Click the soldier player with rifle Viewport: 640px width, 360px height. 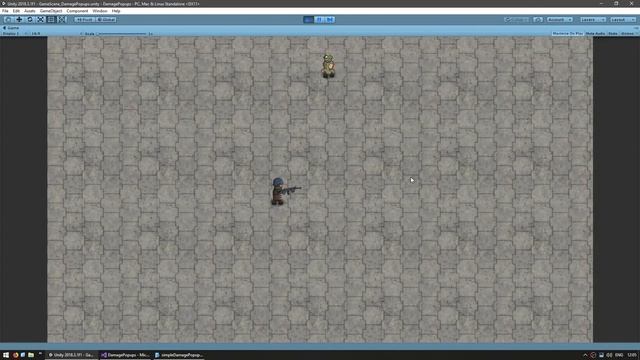(x=285, y=191)
